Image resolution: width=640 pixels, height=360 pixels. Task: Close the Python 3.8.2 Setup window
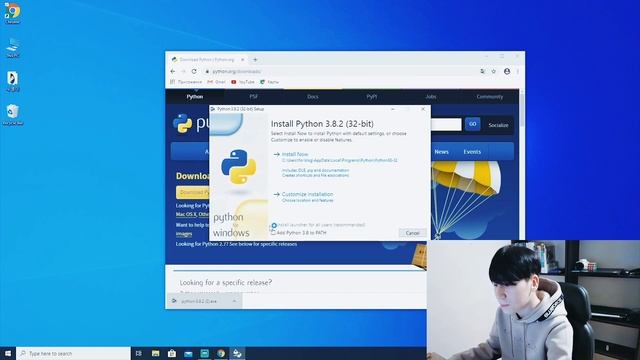tap(423, 109)
